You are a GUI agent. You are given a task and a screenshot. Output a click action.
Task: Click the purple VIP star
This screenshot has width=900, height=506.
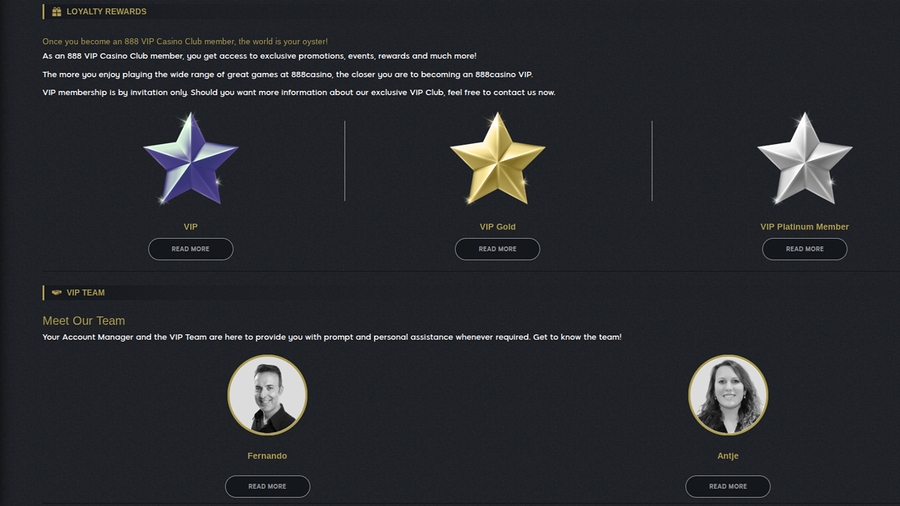190,158
